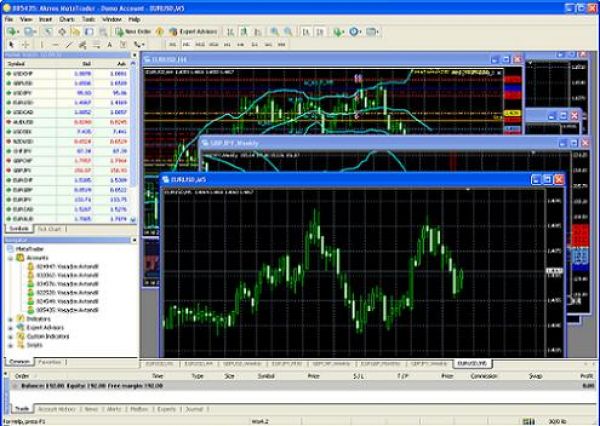Close the Navigator panel

click(x=134, y=241)
